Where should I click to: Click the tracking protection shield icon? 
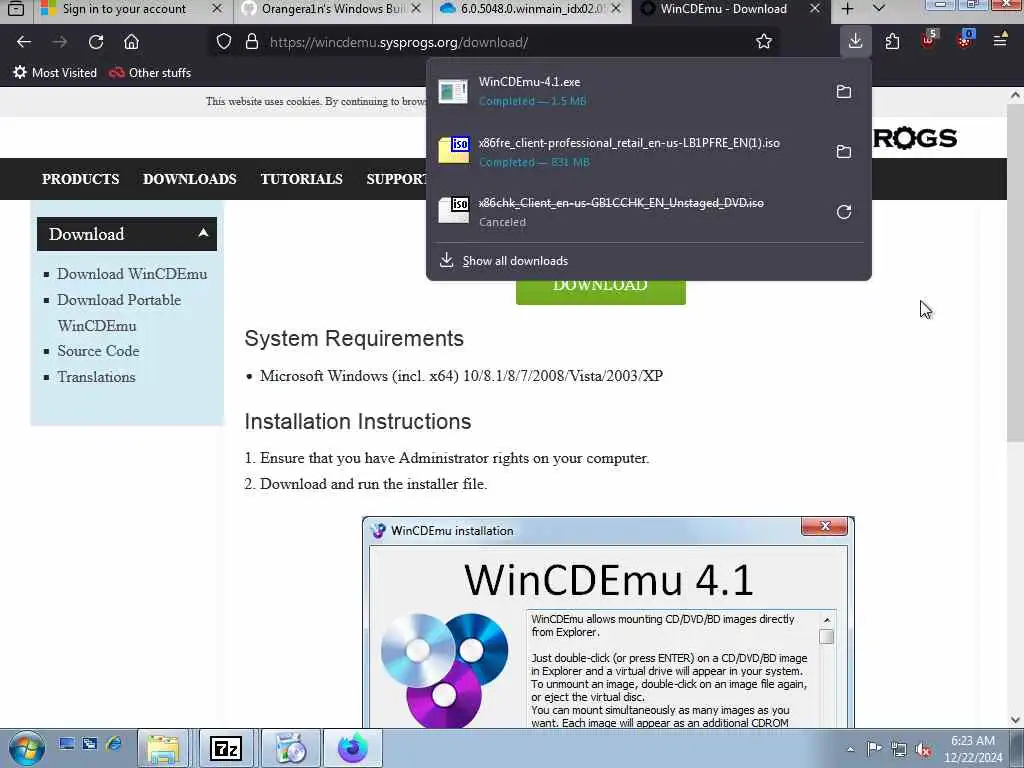[x=224, y=42]
